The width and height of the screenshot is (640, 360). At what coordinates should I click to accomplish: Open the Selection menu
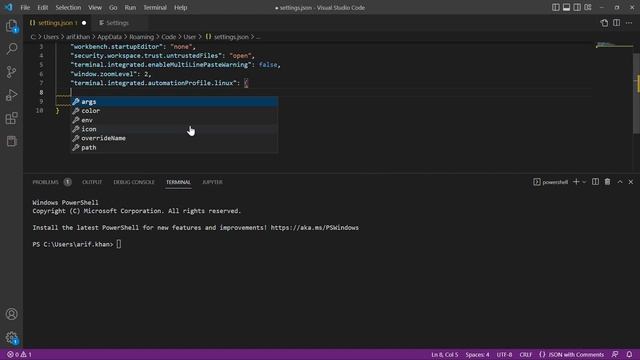(x=68, y=7)
